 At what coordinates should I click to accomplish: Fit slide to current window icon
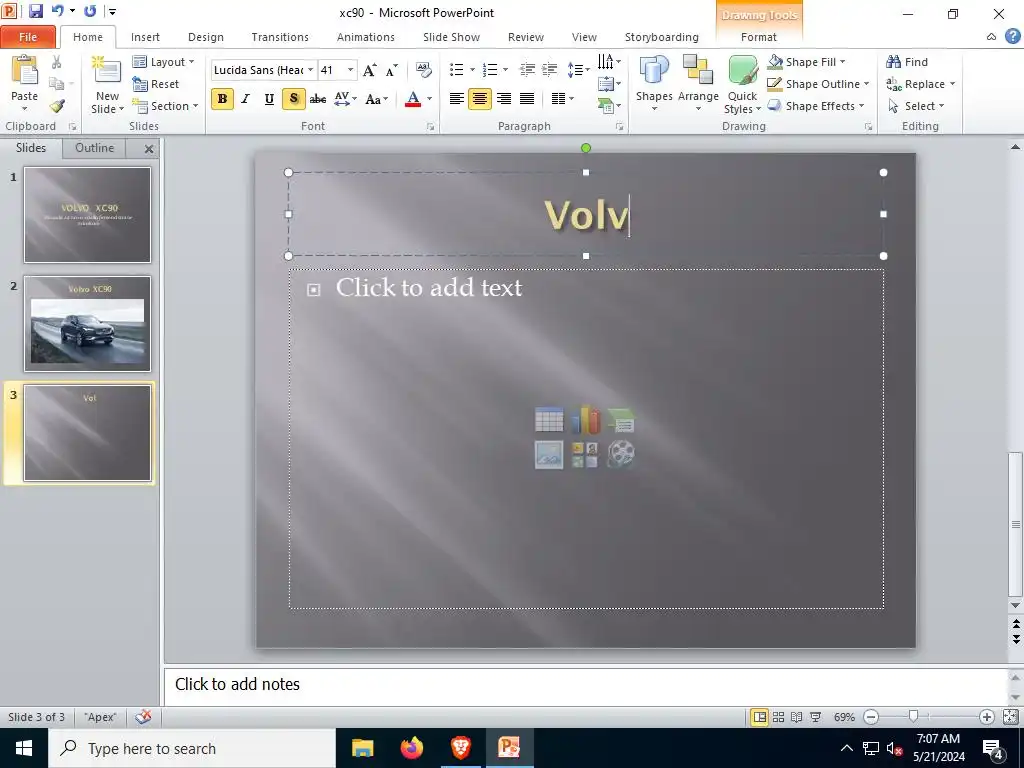(x=1010, y=717)
